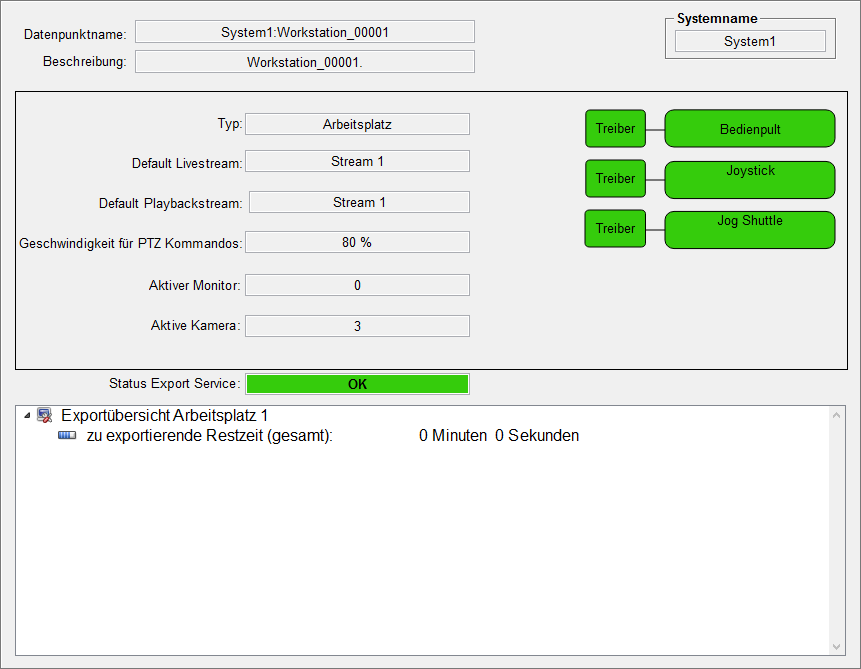861x669 pixels.
Task: Click the '0 Minuten 0 Sekunden' value
Action: tap(499, 436)
